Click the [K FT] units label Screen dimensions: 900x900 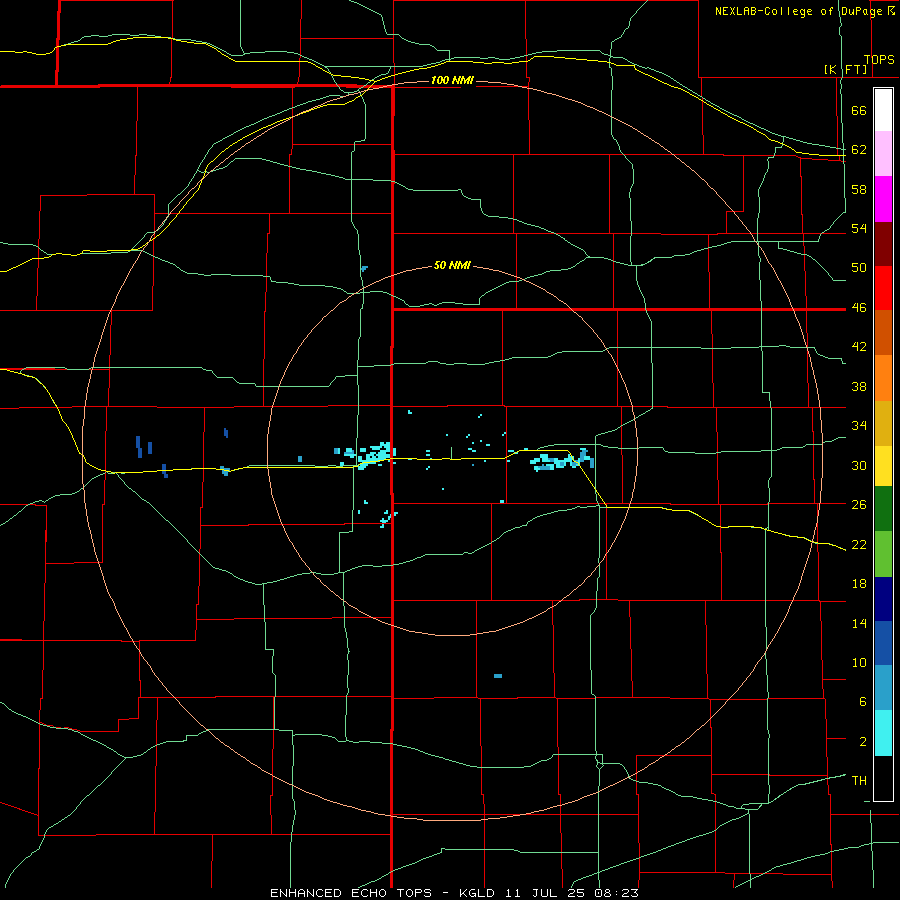(846, 69)
